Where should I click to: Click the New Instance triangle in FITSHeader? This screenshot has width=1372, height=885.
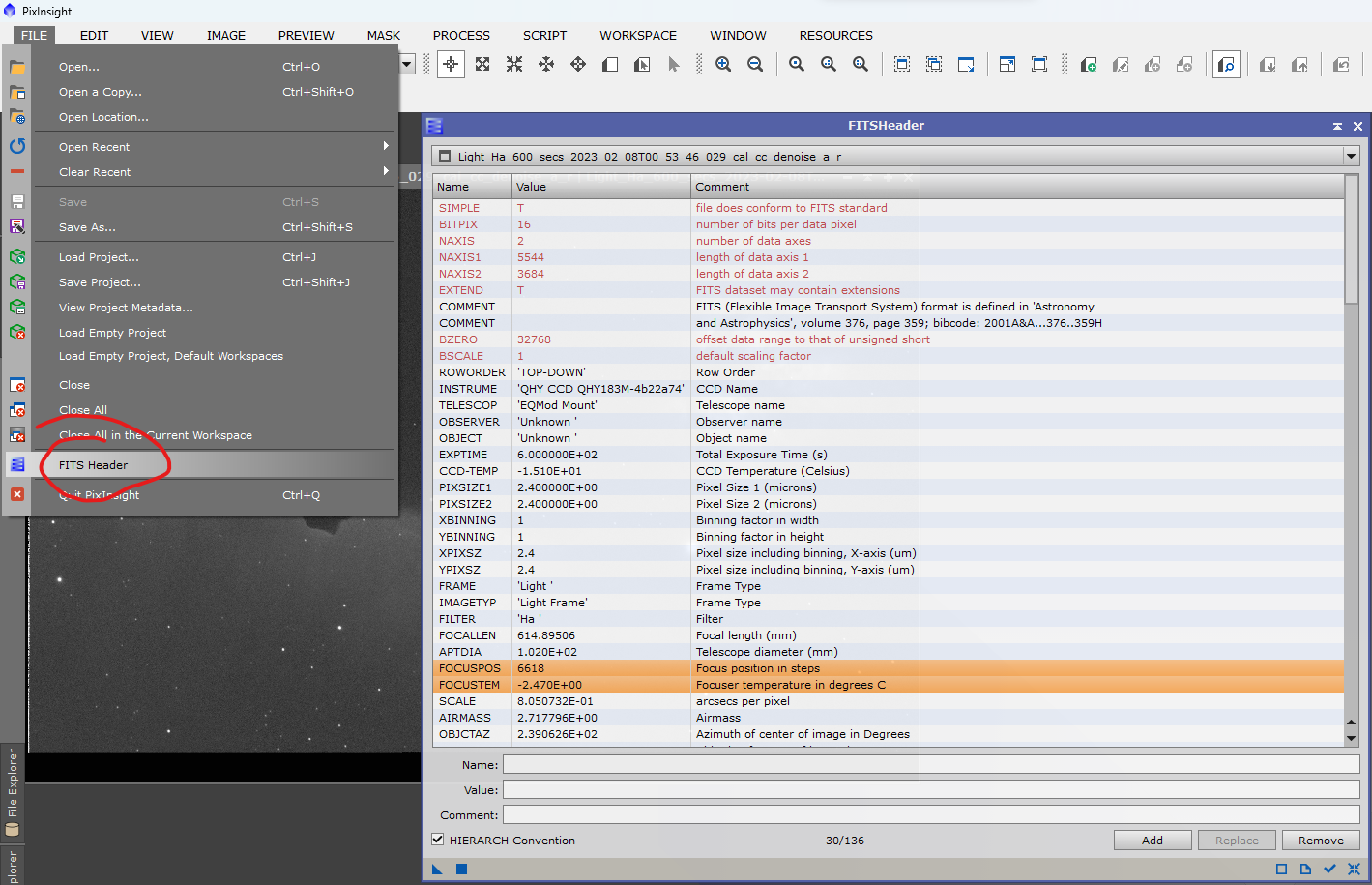(437, 869)
